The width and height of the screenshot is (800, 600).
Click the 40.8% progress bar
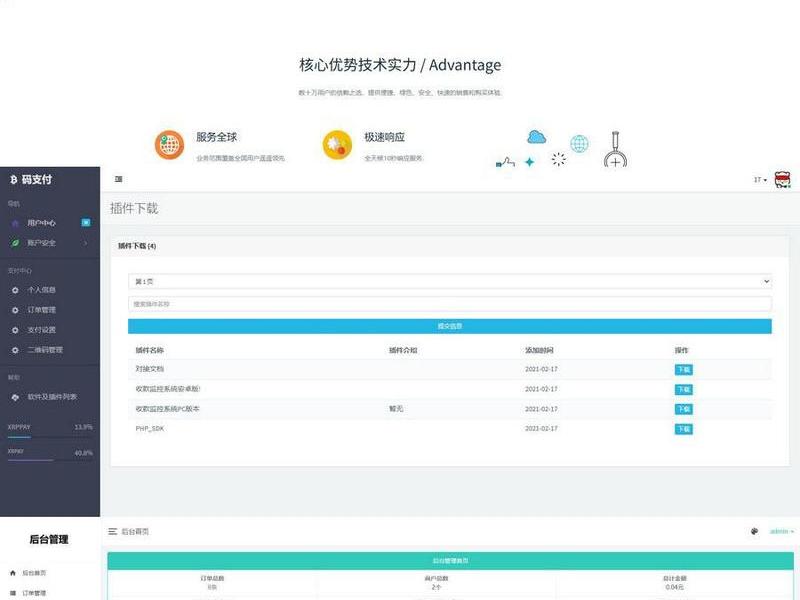50,460
